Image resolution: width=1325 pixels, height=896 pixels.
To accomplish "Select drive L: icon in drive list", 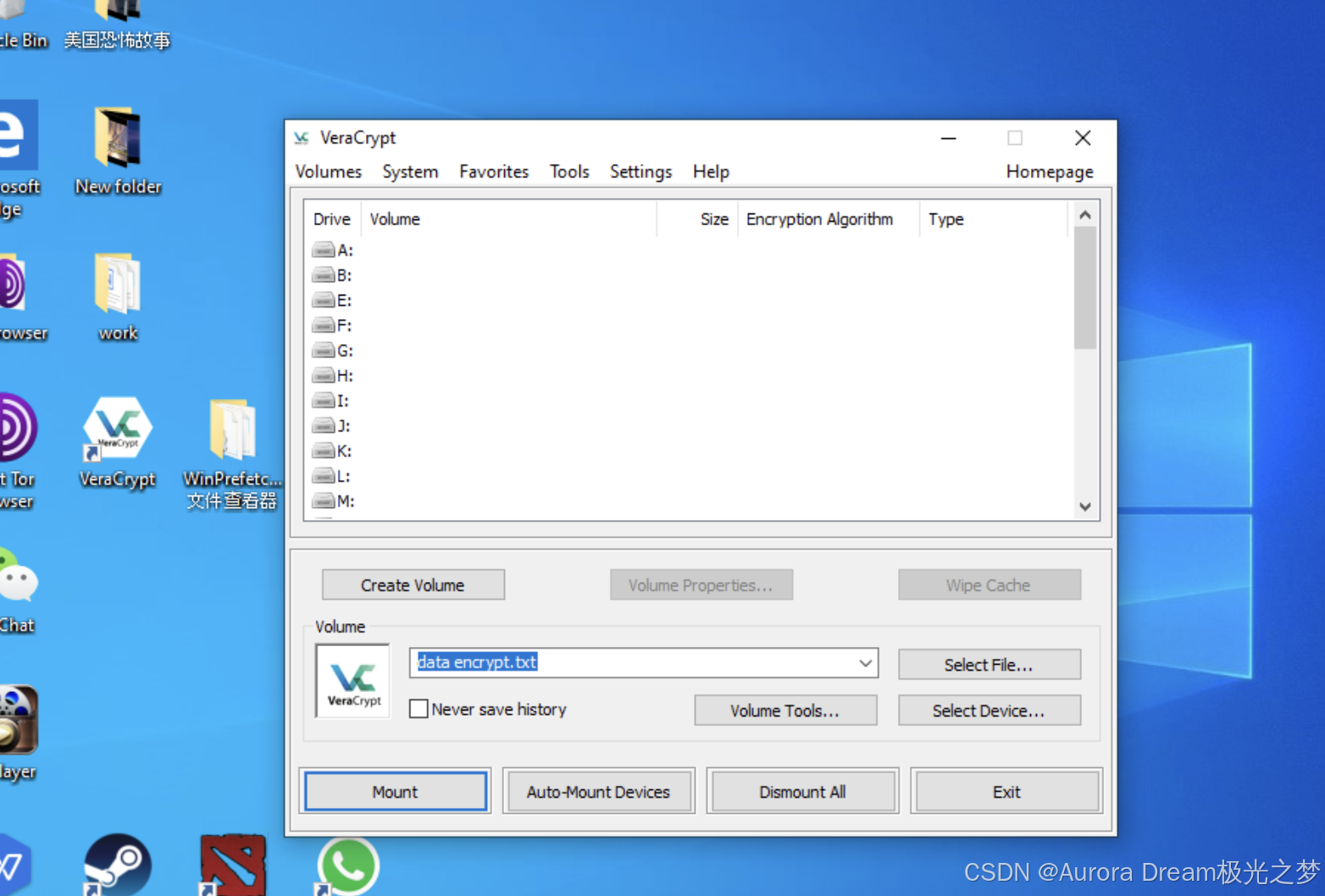I will (x=323, y=476).
